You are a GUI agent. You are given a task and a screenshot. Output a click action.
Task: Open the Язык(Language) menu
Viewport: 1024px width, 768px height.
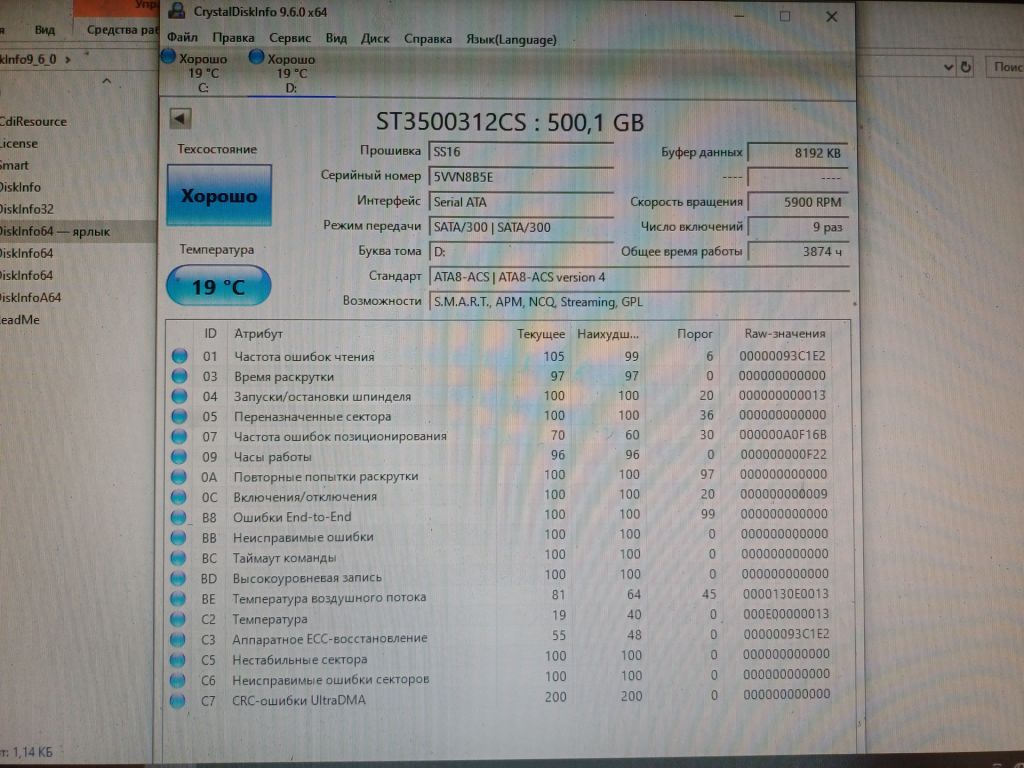[x=511, y=40]
